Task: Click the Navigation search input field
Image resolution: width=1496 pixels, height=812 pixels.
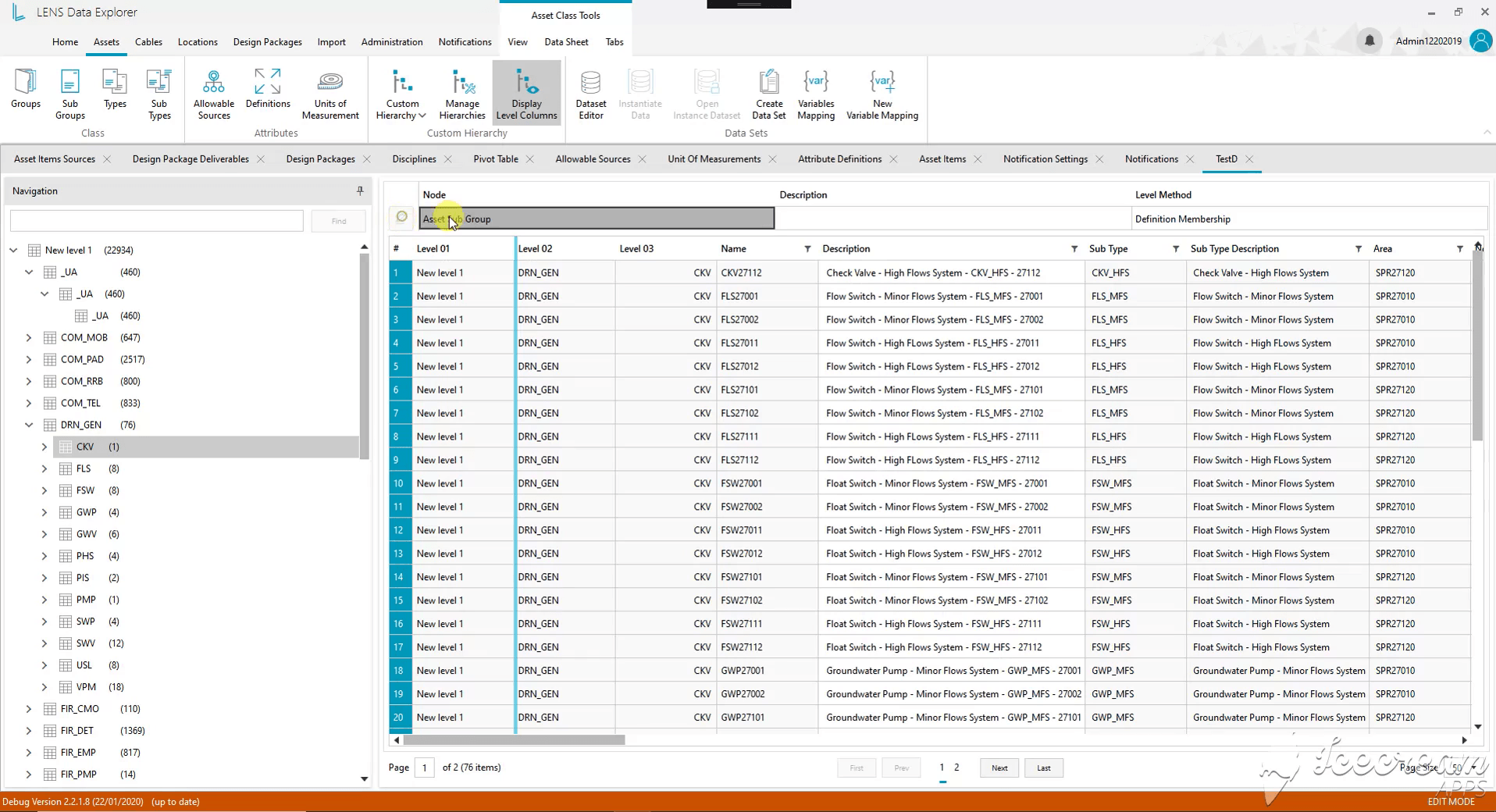Action: coord(157,221)
